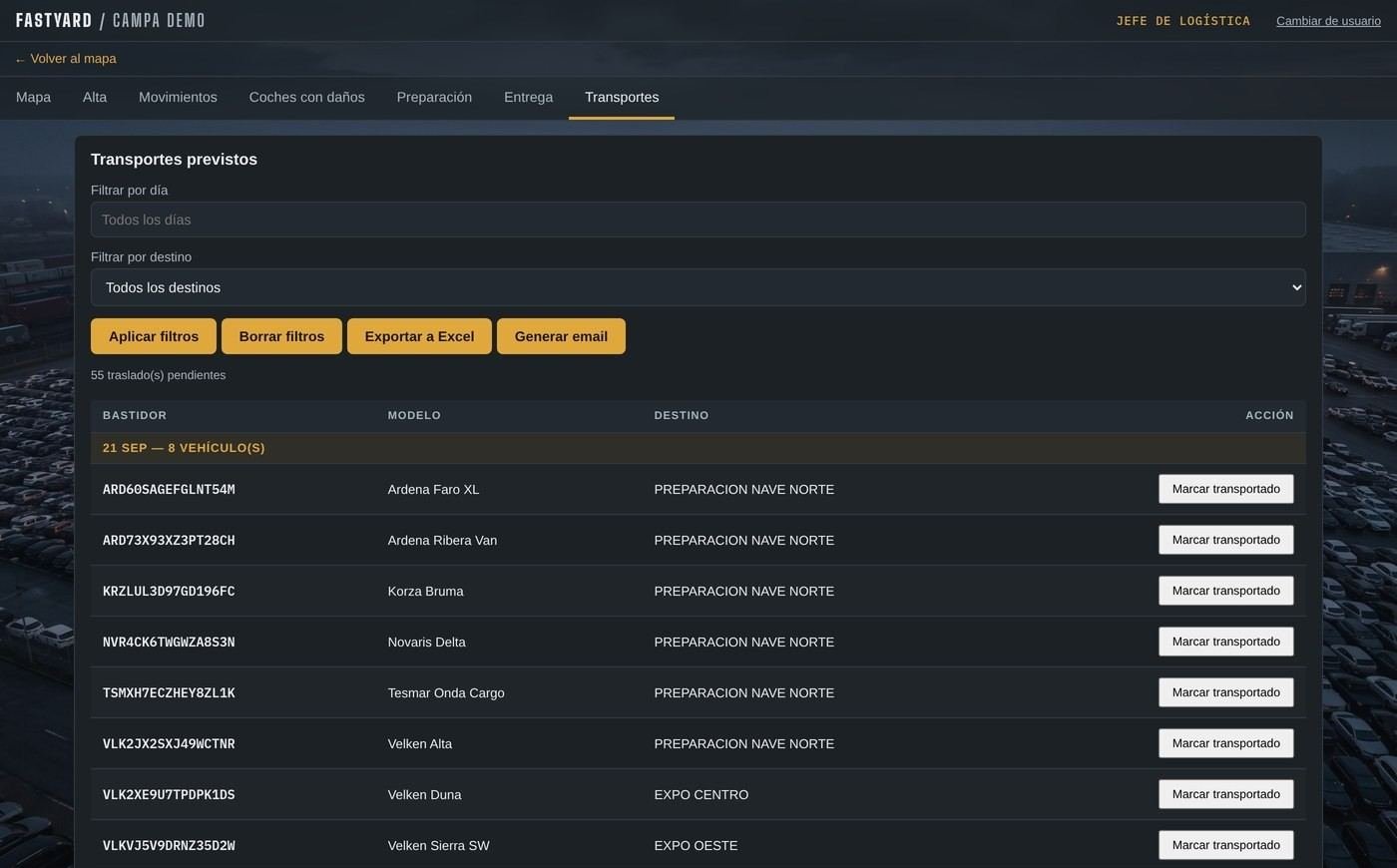Select chassis text TSMXH7ECZHEY8ZL1K
Screen dimensions: 1397x868
(x=169, y=693)
